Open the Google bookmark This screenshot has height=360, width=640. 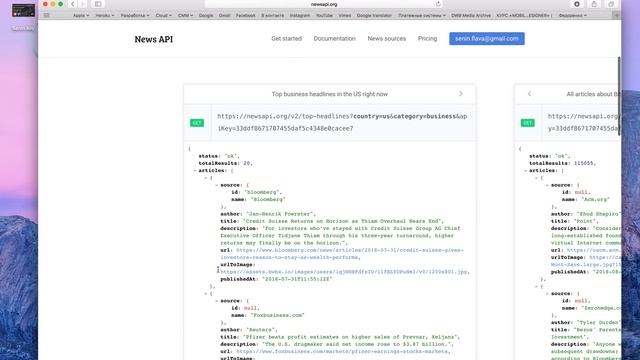[206, 16]
